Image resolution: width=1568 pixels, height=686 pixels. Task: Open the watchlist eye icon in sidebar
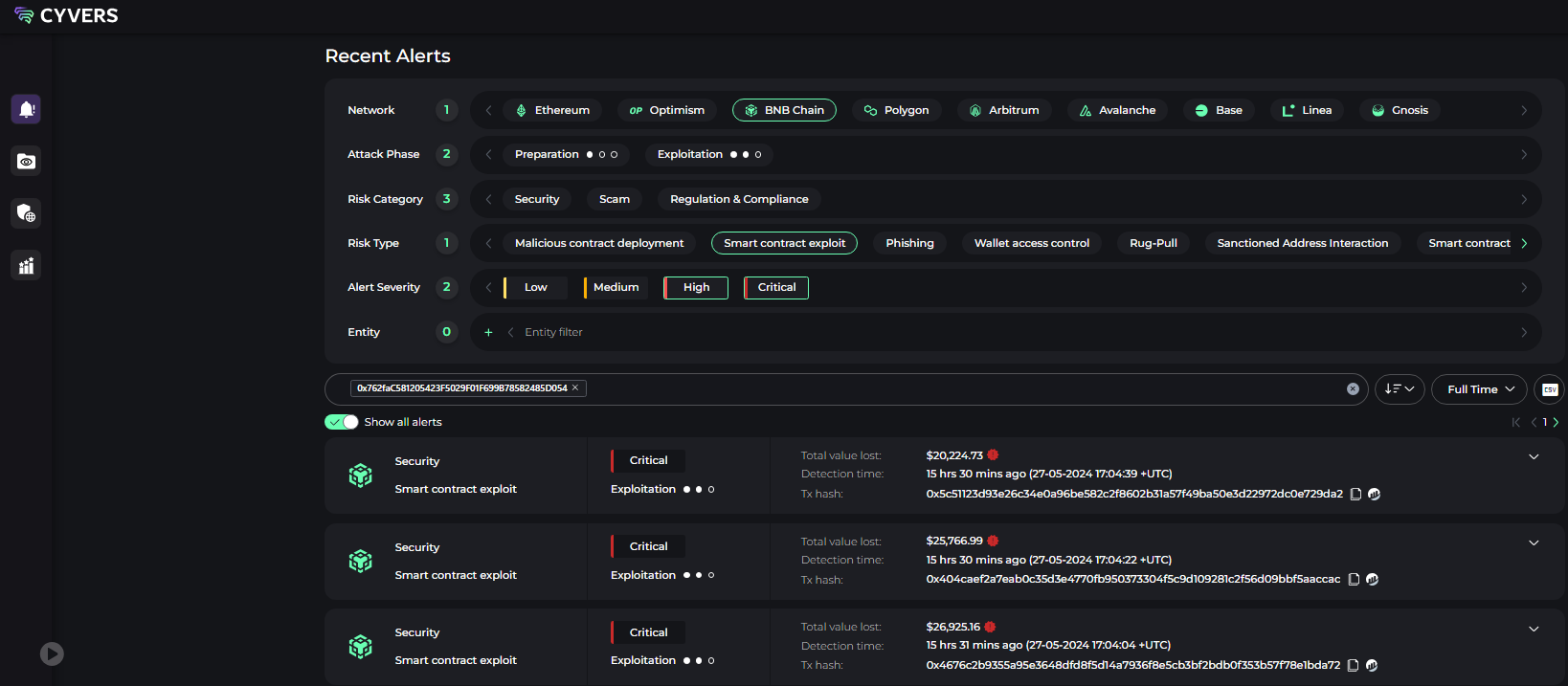26,162
